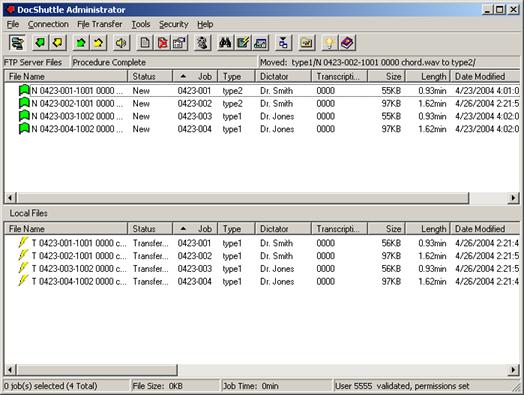
Task: Click the chart report toolbar icon
Action: [x=260, y=43]
